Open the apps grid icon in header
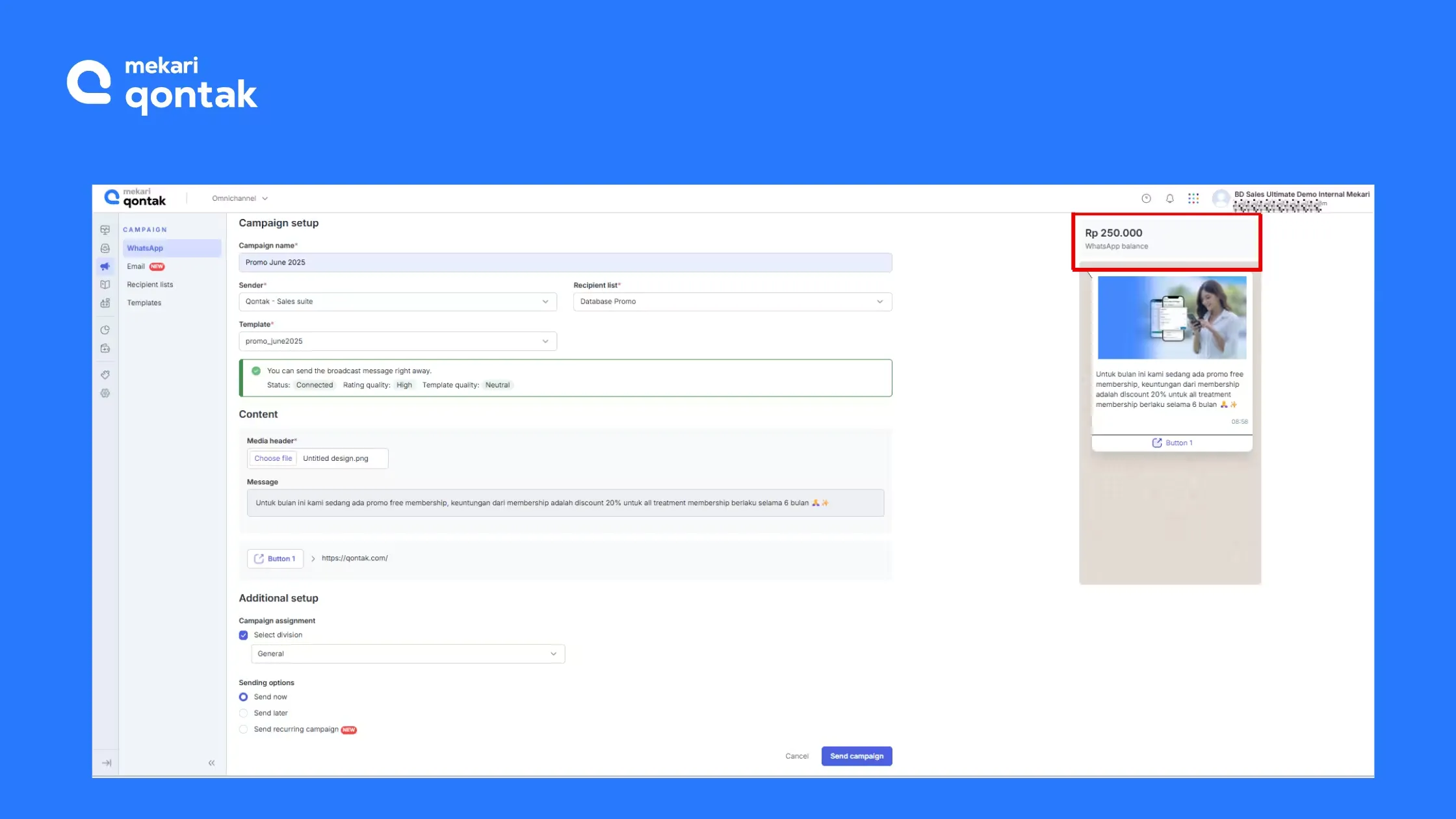The image size is (1456, 819). (1193, 199)
